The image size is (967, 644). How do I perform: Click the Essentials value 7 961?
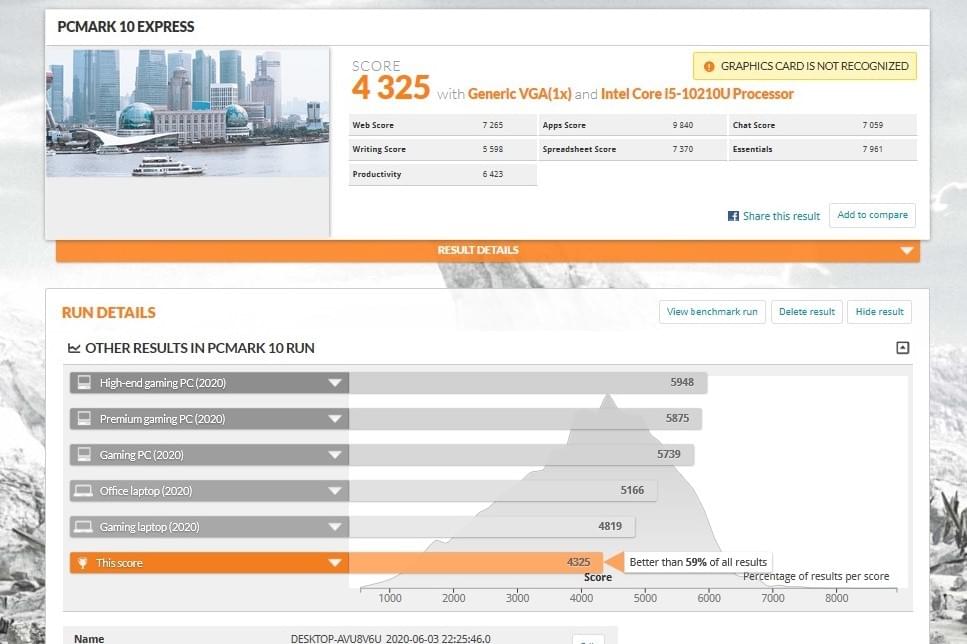pyautogui.click(x=873, y=149)
